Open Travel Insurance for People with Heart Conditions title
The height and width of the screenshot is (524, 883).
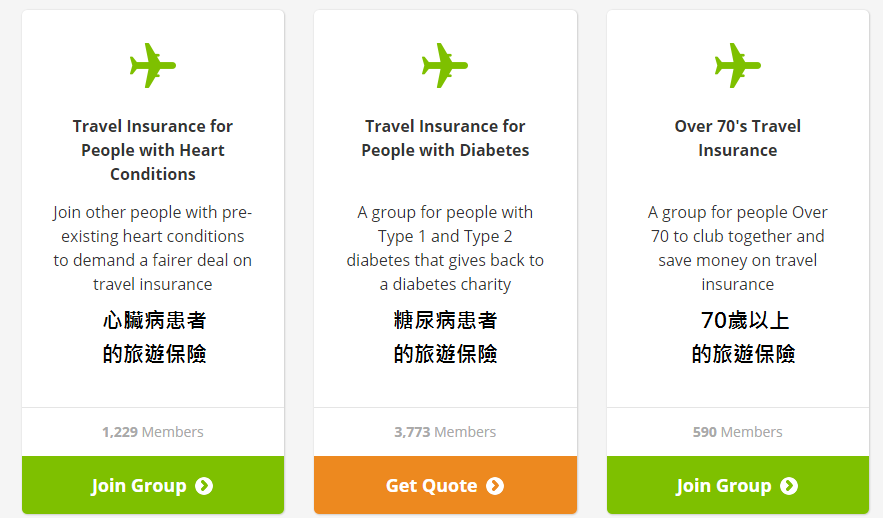(153, 150)
